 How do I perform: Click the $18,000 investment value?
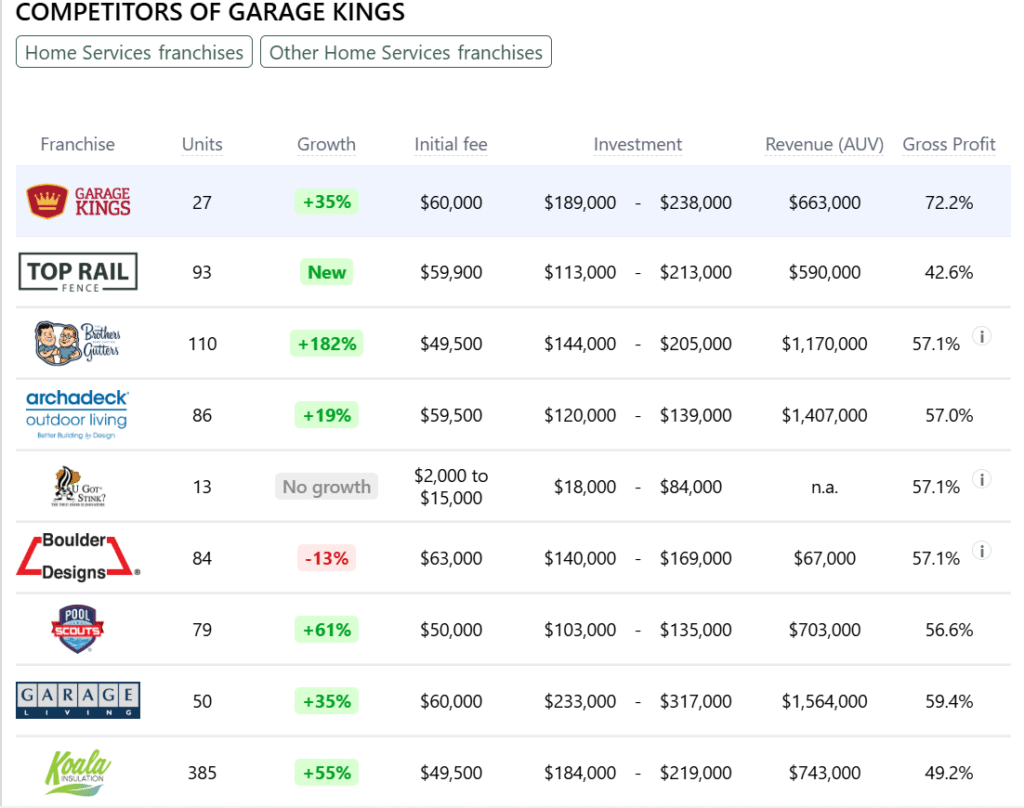pos(584,487)
